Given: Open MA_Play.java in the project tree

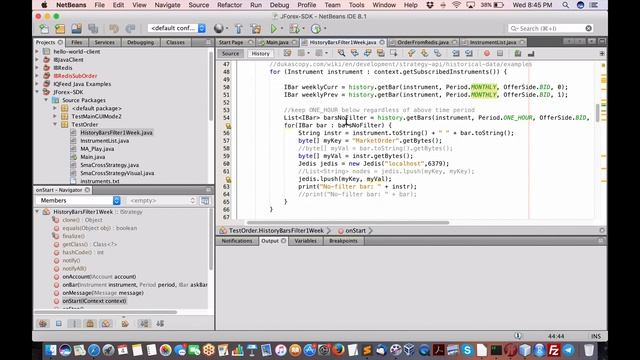Looking at the screenshot, I should click(x=97, y=149).
